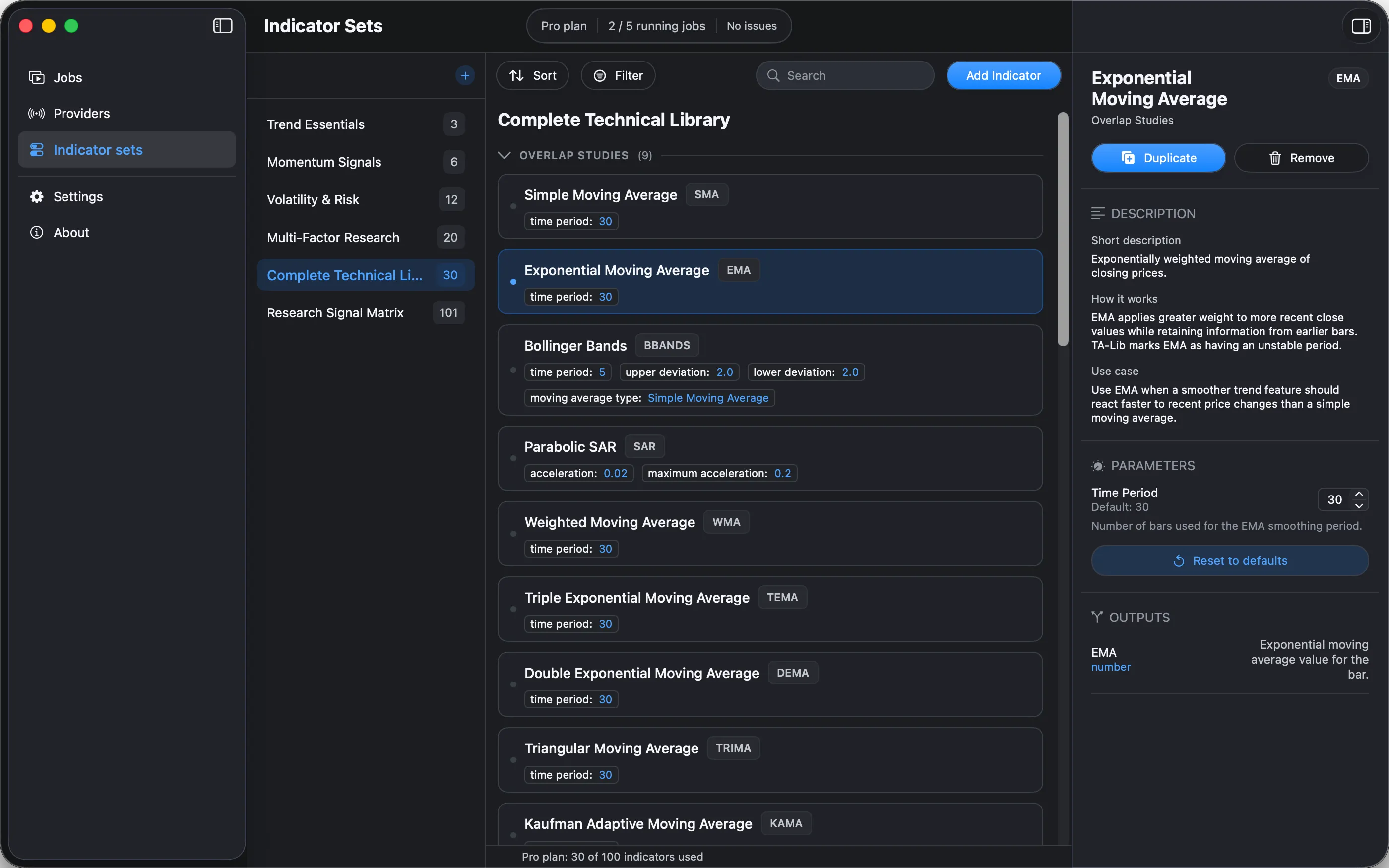Viewport: 1389px width, 868px height.
Task: Select the Trend Essentials set
Action: pyautogui.click(x=366, y=124)
